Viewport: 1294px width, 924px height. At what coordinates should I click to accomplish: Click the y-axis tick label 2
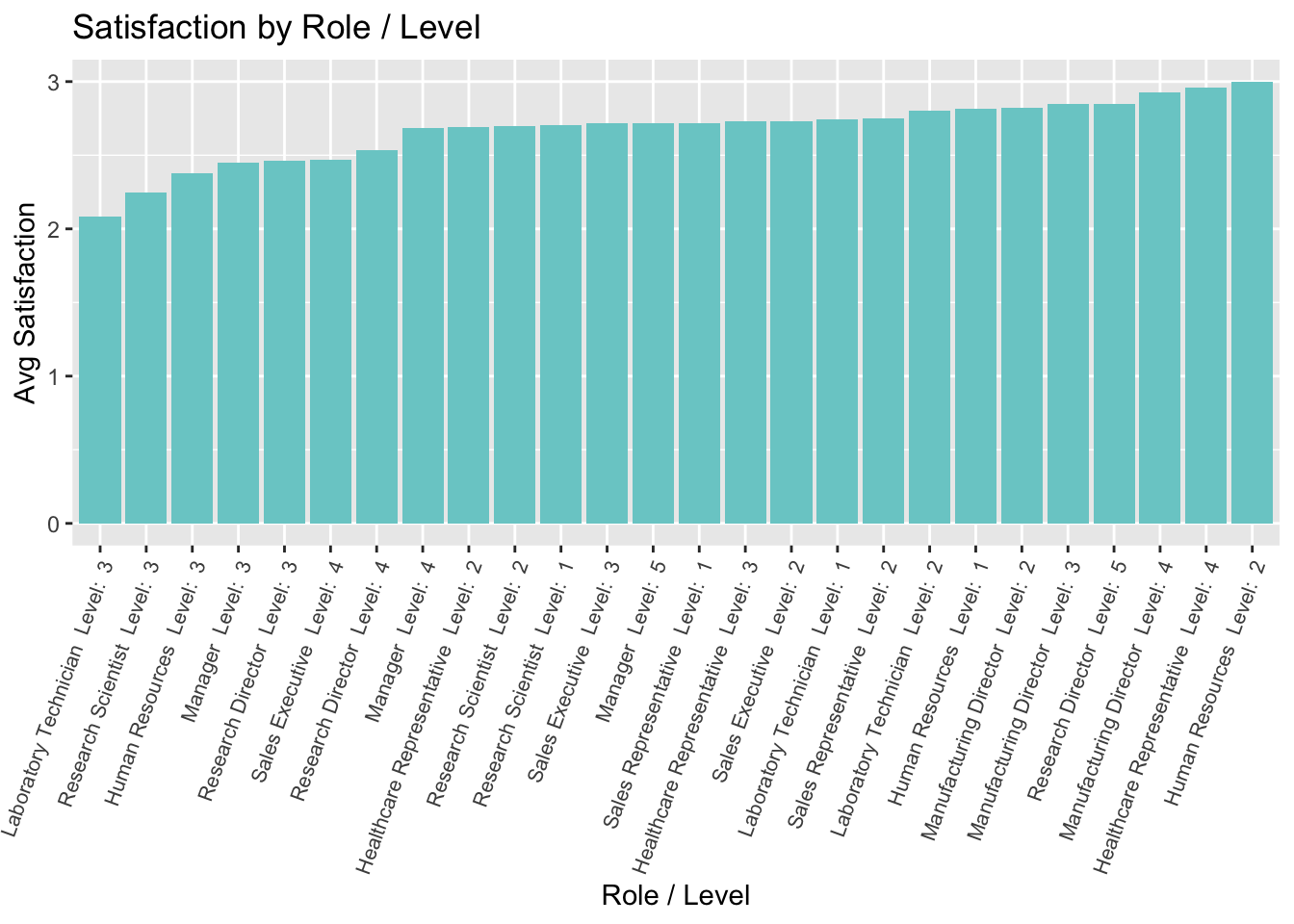point(55,230)
